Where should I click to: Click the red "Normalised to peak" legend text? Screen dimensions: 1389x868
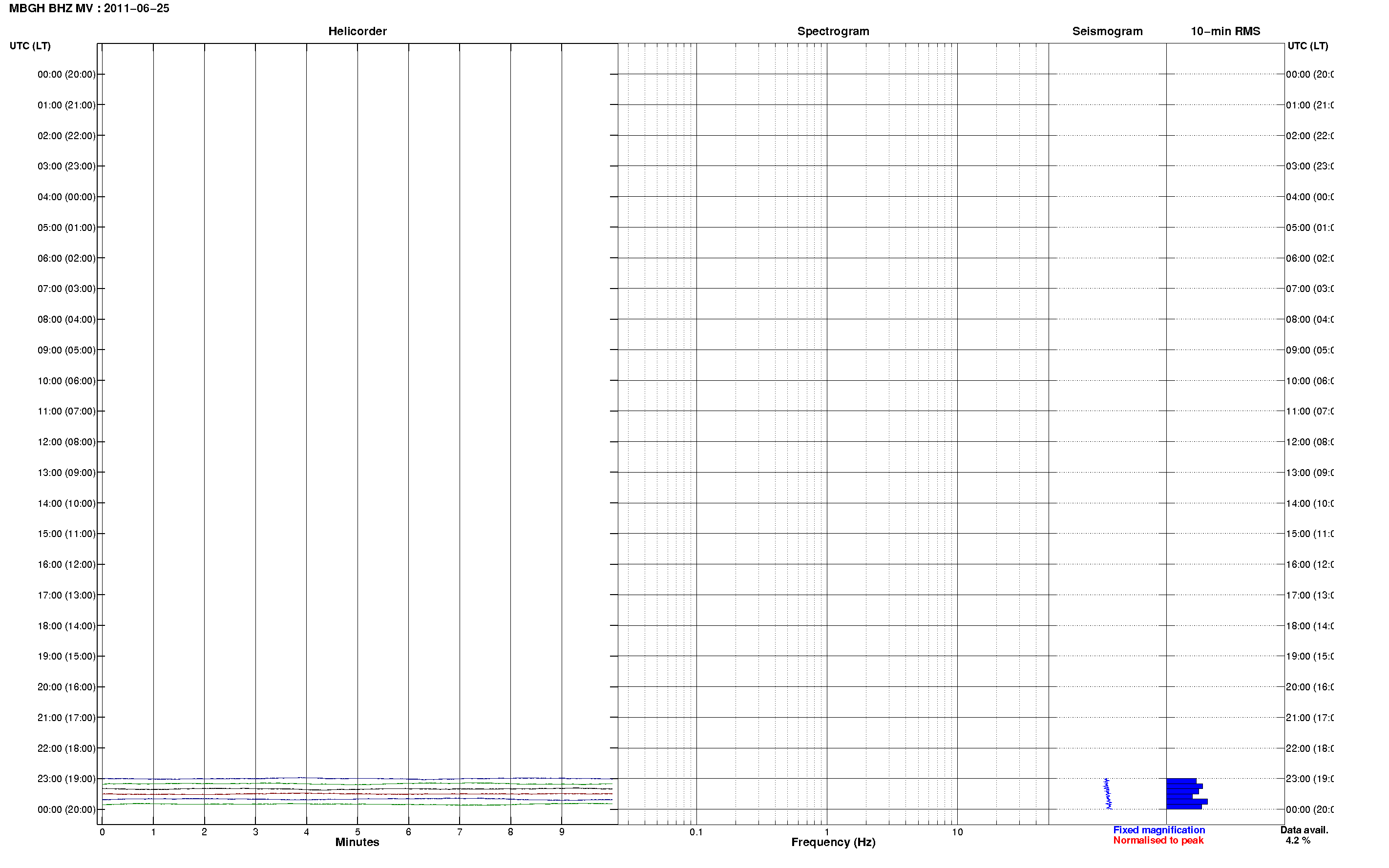[x=1158, y=841]
